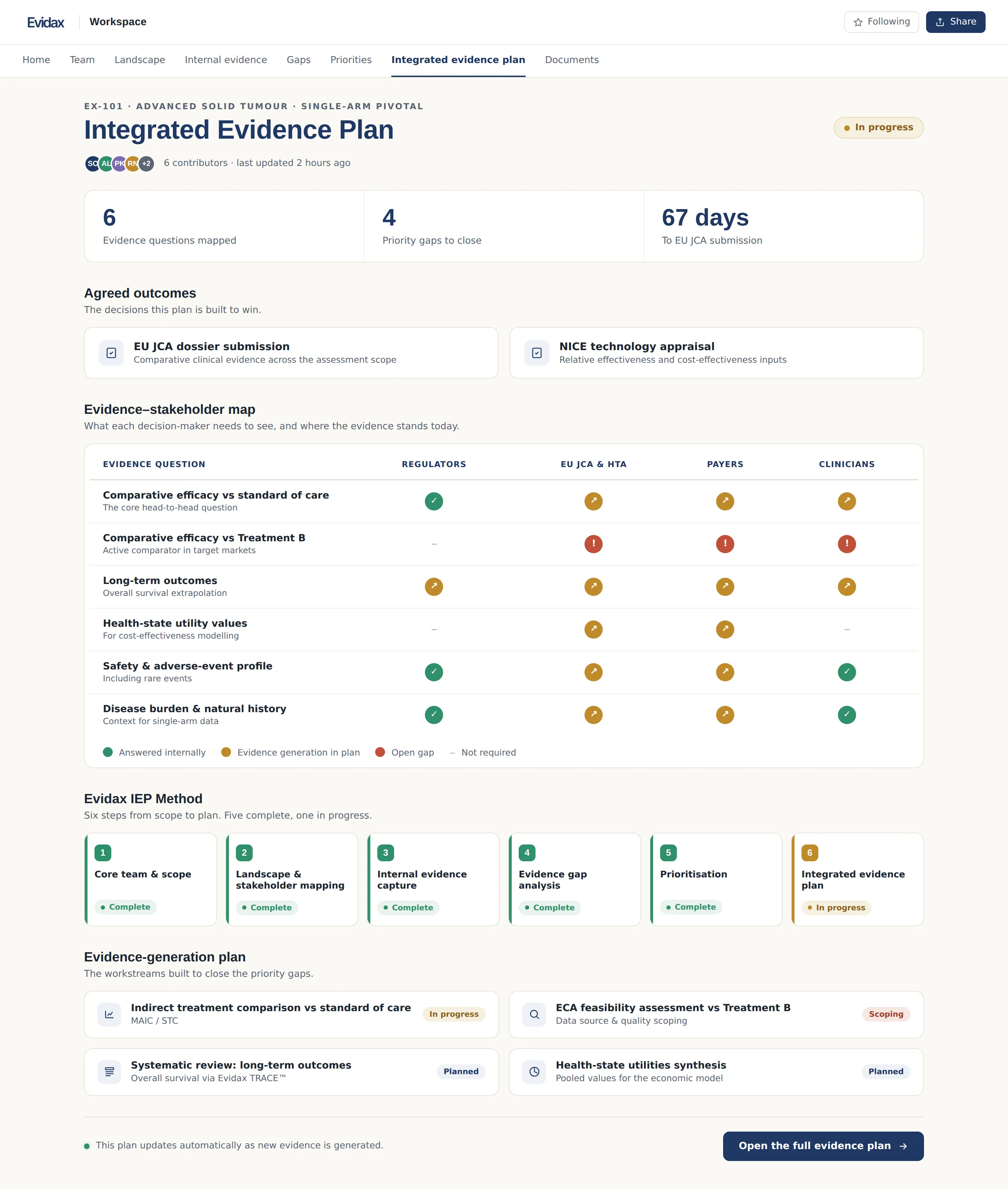
Task: Click the upload icon on the Share button
Action: click(940, 22)
